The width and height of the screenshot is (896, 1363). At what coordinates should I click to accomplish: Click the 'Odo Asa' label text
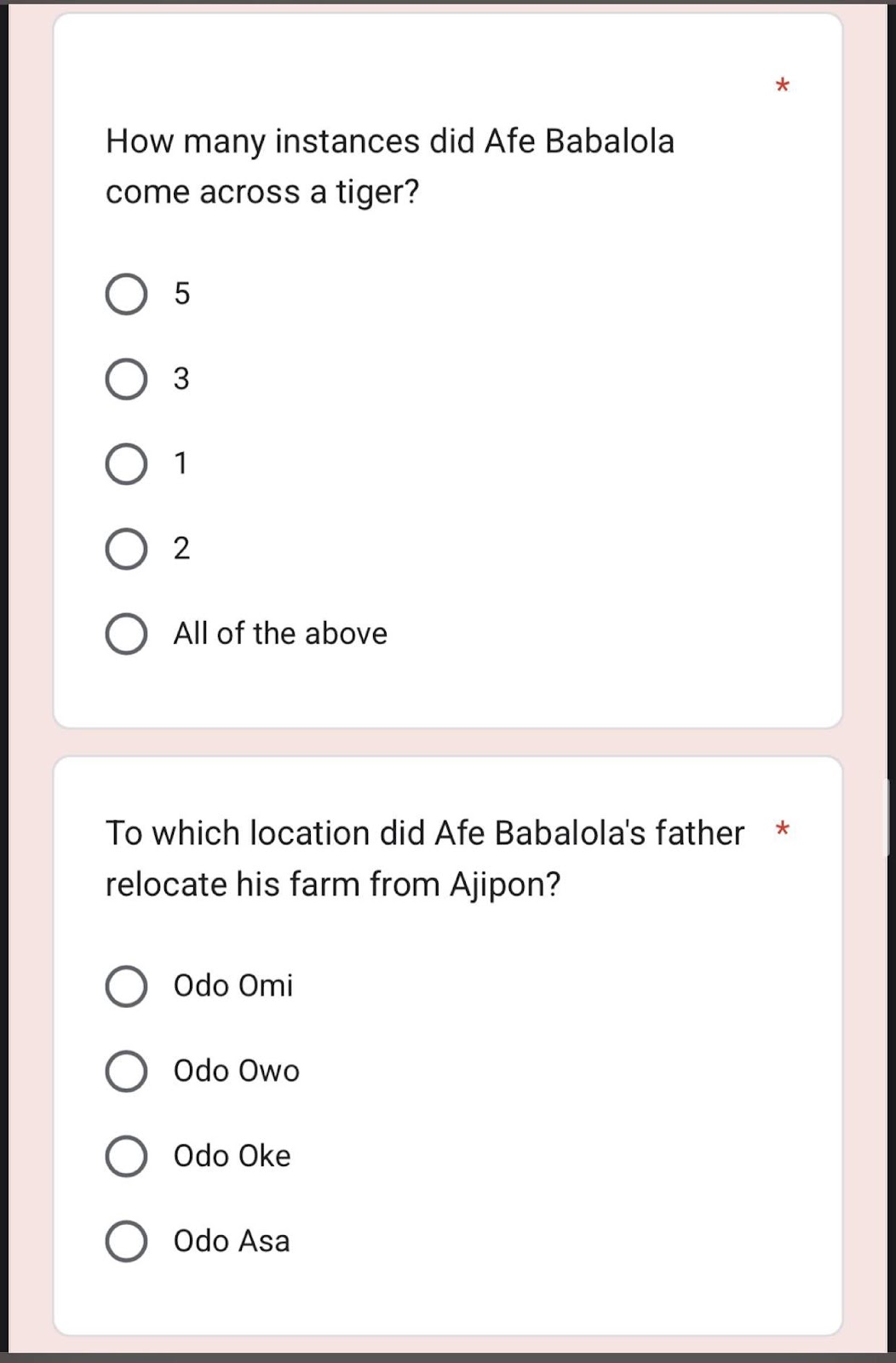point(232,1241)
